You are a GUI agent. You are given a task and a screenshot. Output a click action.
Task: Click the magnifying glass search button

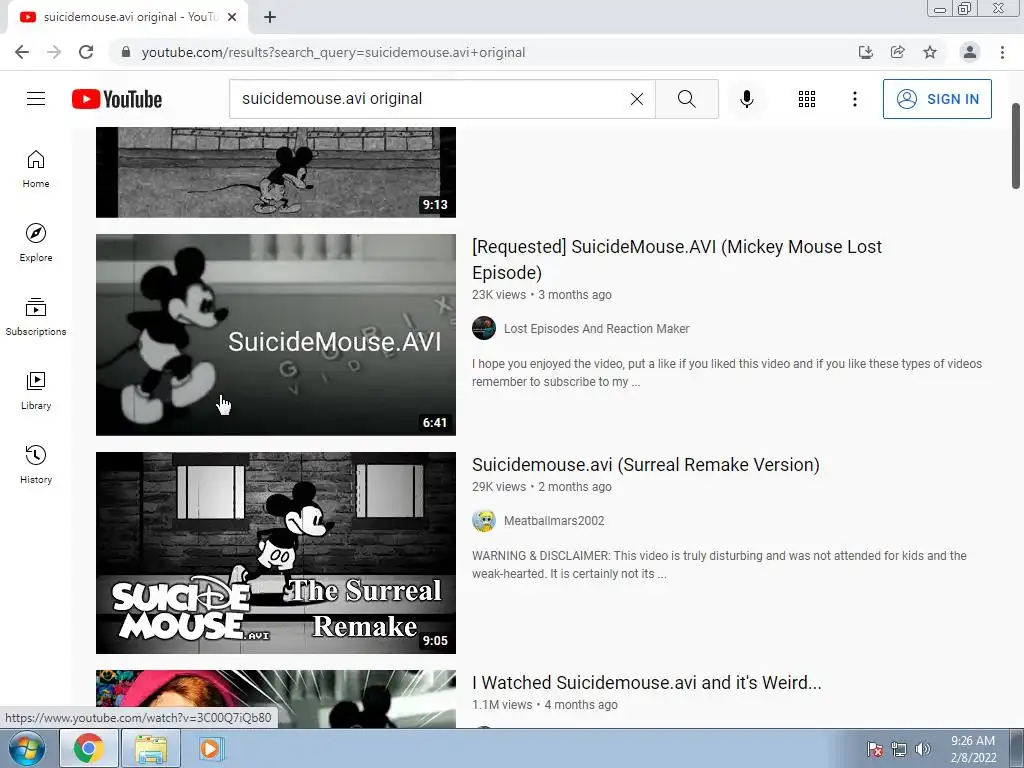coord(686,99)
